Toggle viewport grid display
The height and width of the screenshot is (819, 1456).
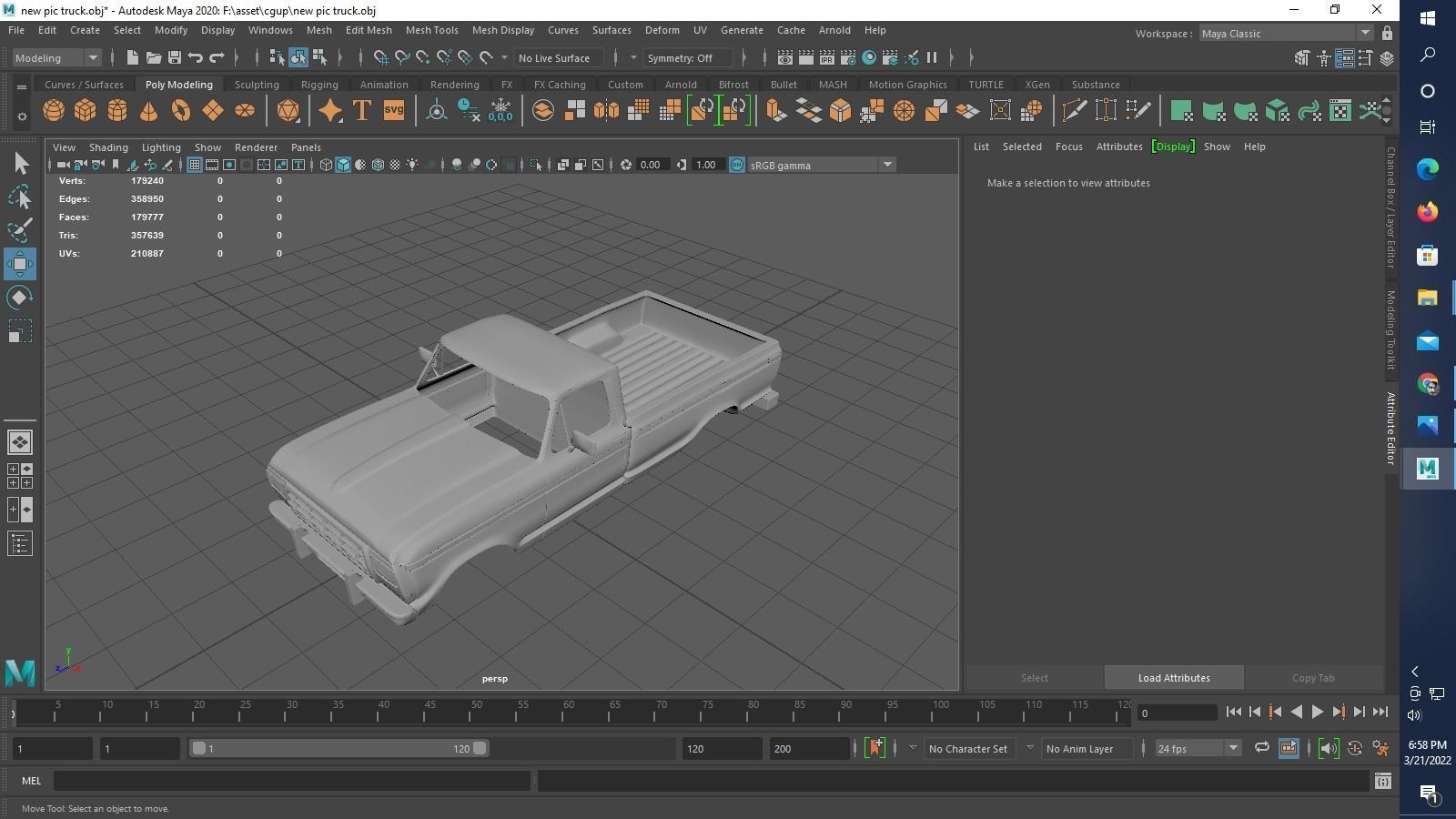click(x=195, y=165)
